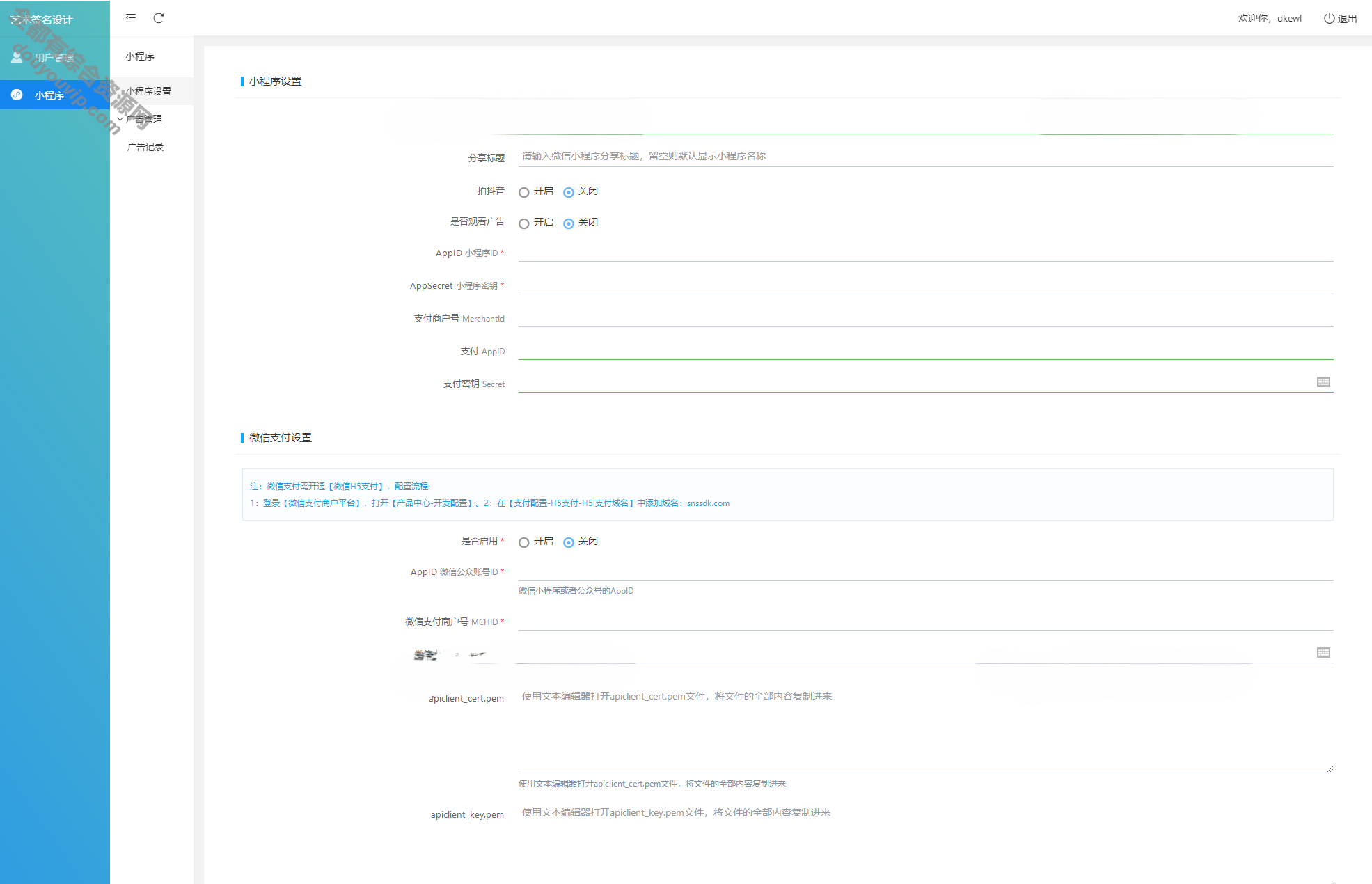Screen dimensions: 1372x884
Task: Click the 微信支付商户号 MCHID input field
Action: (x=926, y=621)
